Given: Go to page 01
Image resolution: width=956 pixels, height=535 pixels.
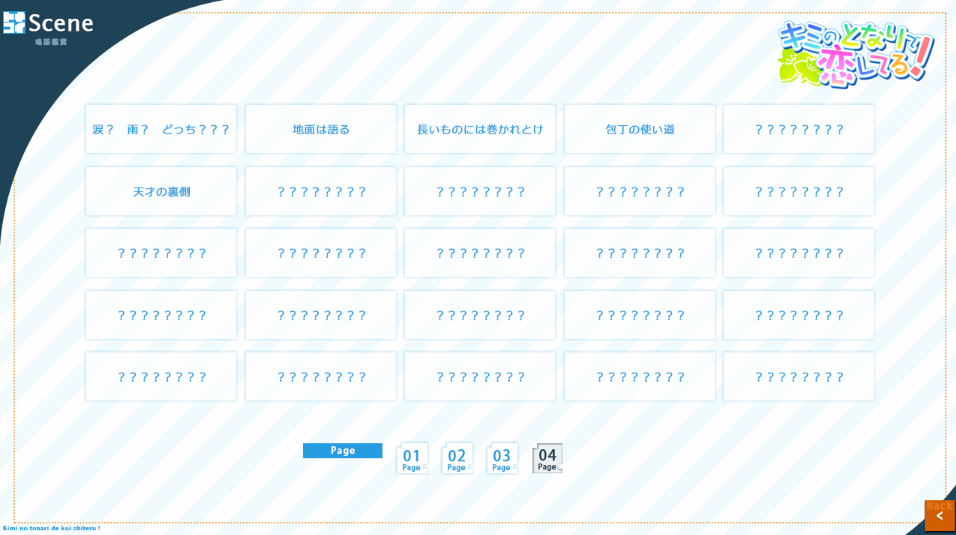Looking at the screenshot, I should coord(412,459).
